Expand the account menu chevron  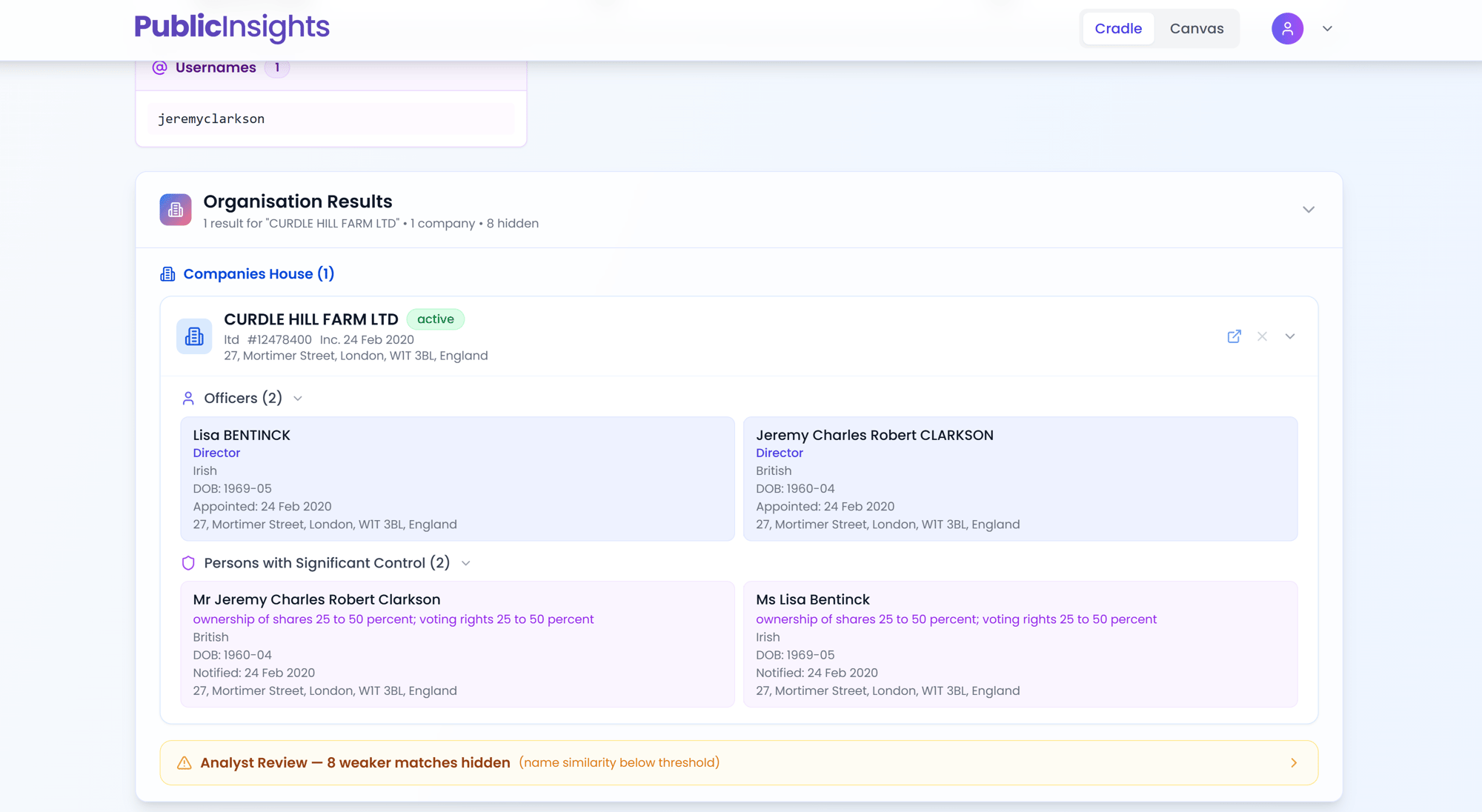click(x=1327, y=29)
